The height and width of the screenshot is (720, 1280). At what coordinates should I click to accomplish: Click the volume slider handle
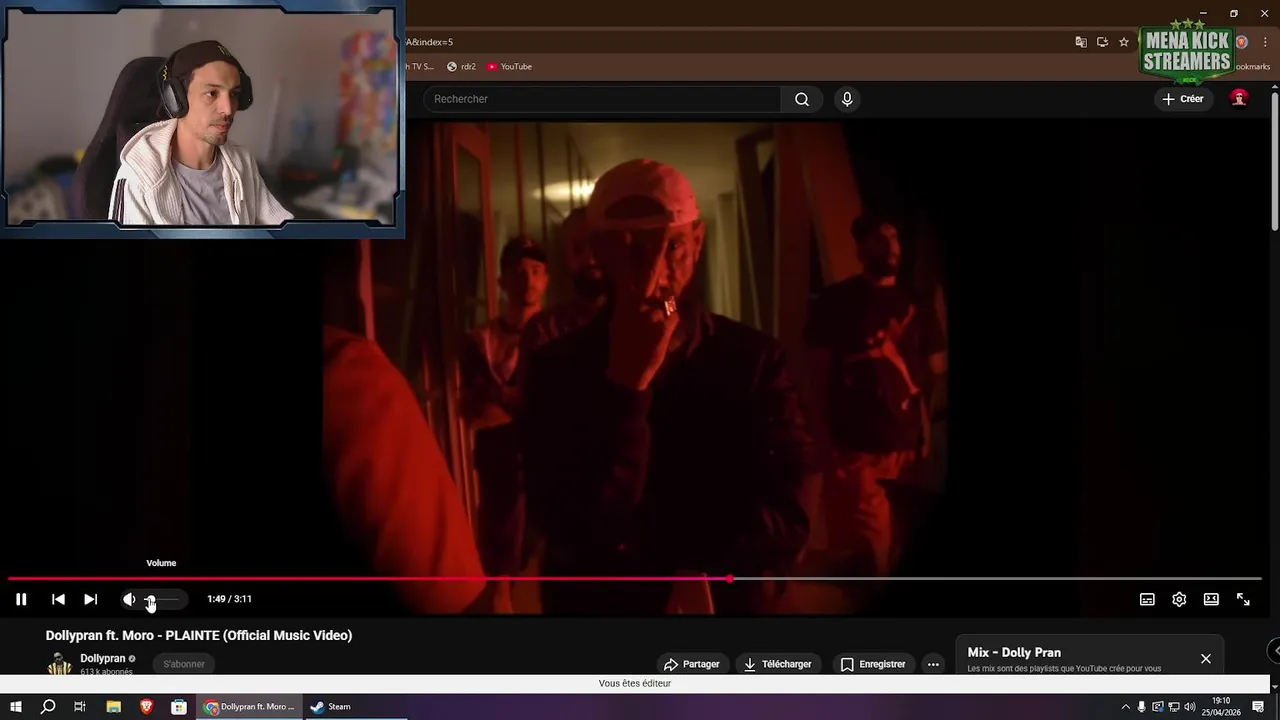click(x=150, y=599)
